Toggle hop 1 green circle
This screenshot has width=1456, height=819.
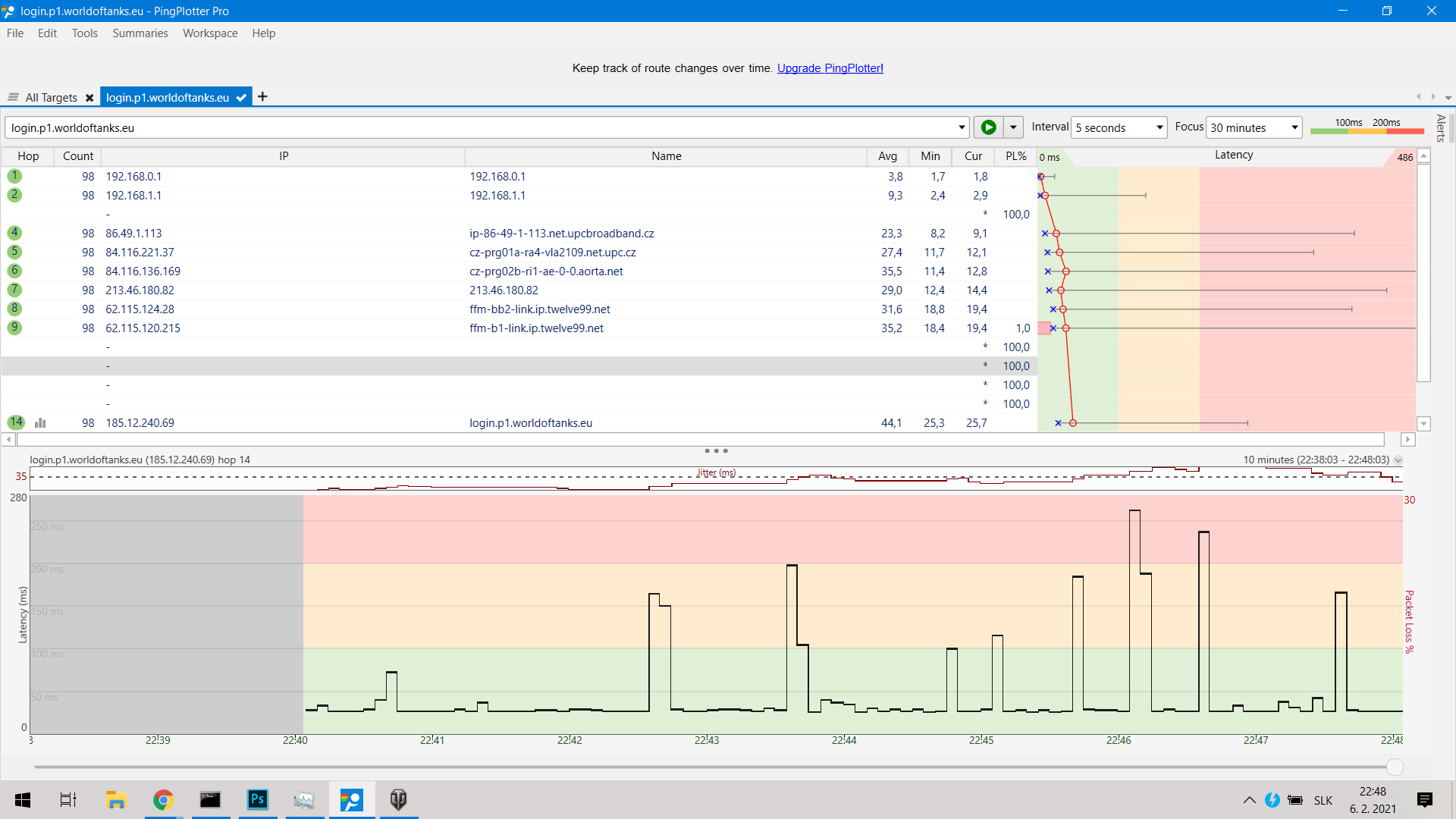click(x=14, y=176)
